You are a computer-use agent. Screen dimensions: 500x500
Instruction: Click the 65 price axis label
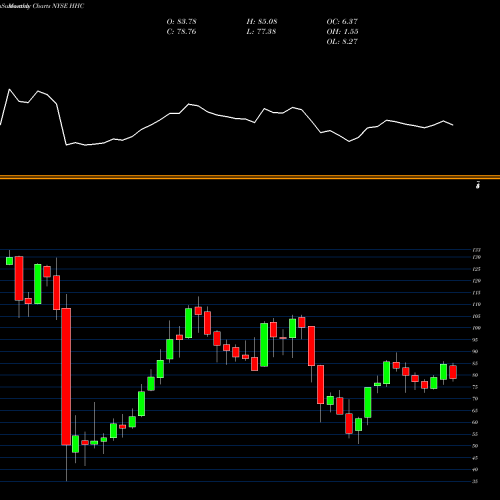click(475, 411)
